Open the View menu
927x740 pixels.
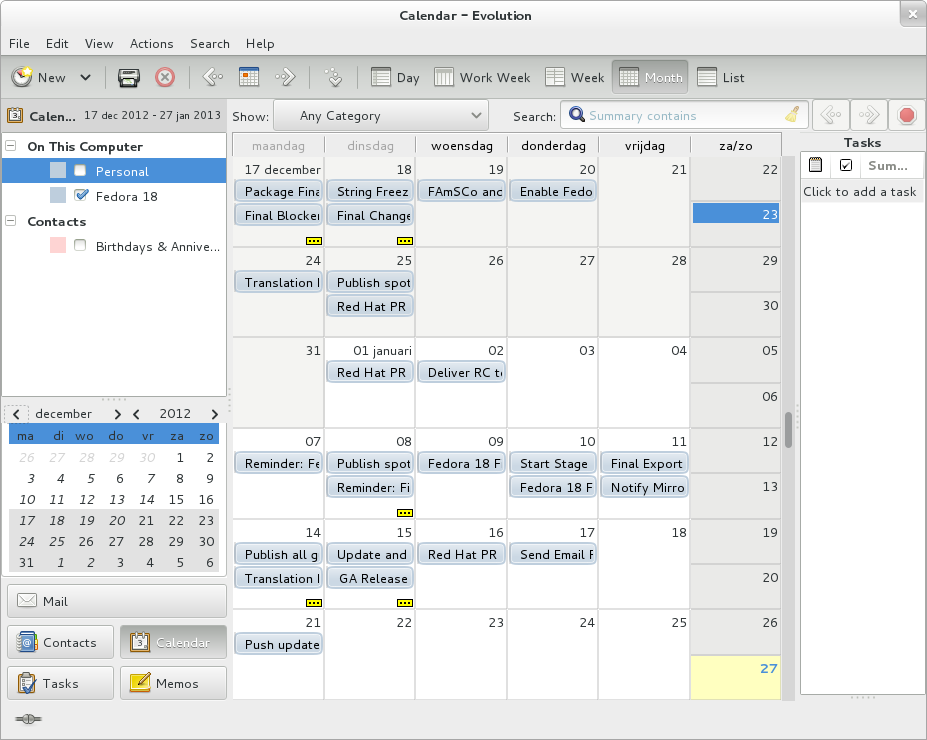tap(99, 44)
